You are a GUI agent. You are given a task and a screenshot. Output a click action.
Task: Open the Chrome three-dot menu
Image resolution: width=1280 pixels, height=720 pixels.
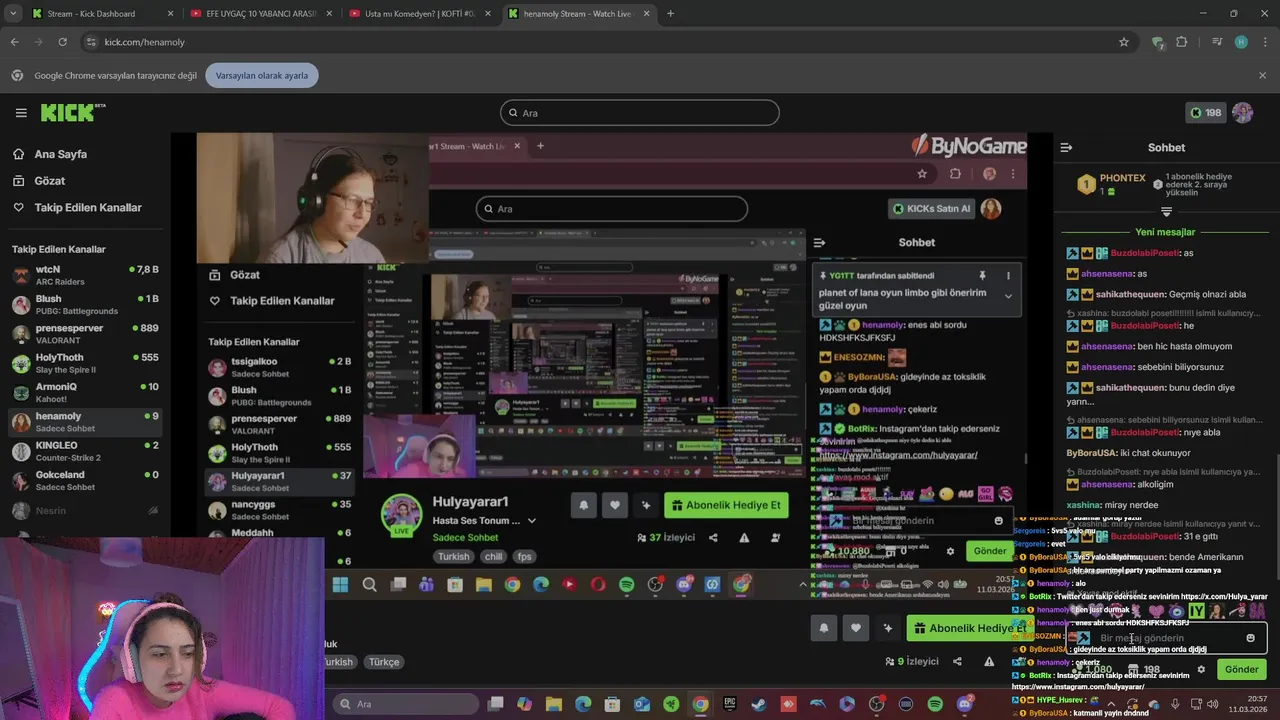pyautogui.click(x=1265, y=42)
